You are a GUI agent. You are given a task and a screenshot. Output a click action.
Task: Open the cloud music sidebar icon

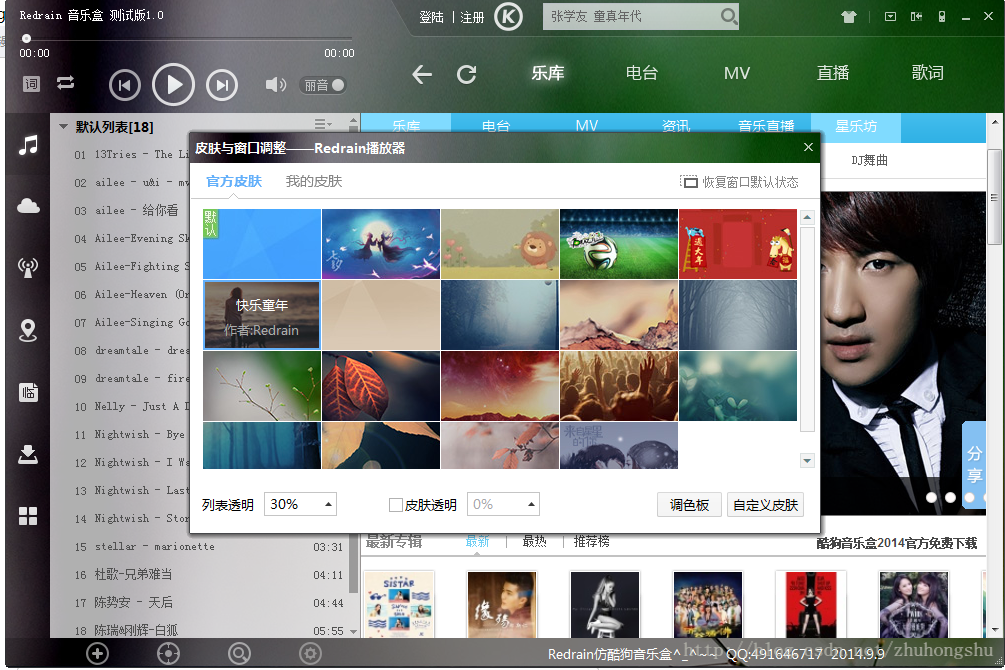(x=28, y=205)
